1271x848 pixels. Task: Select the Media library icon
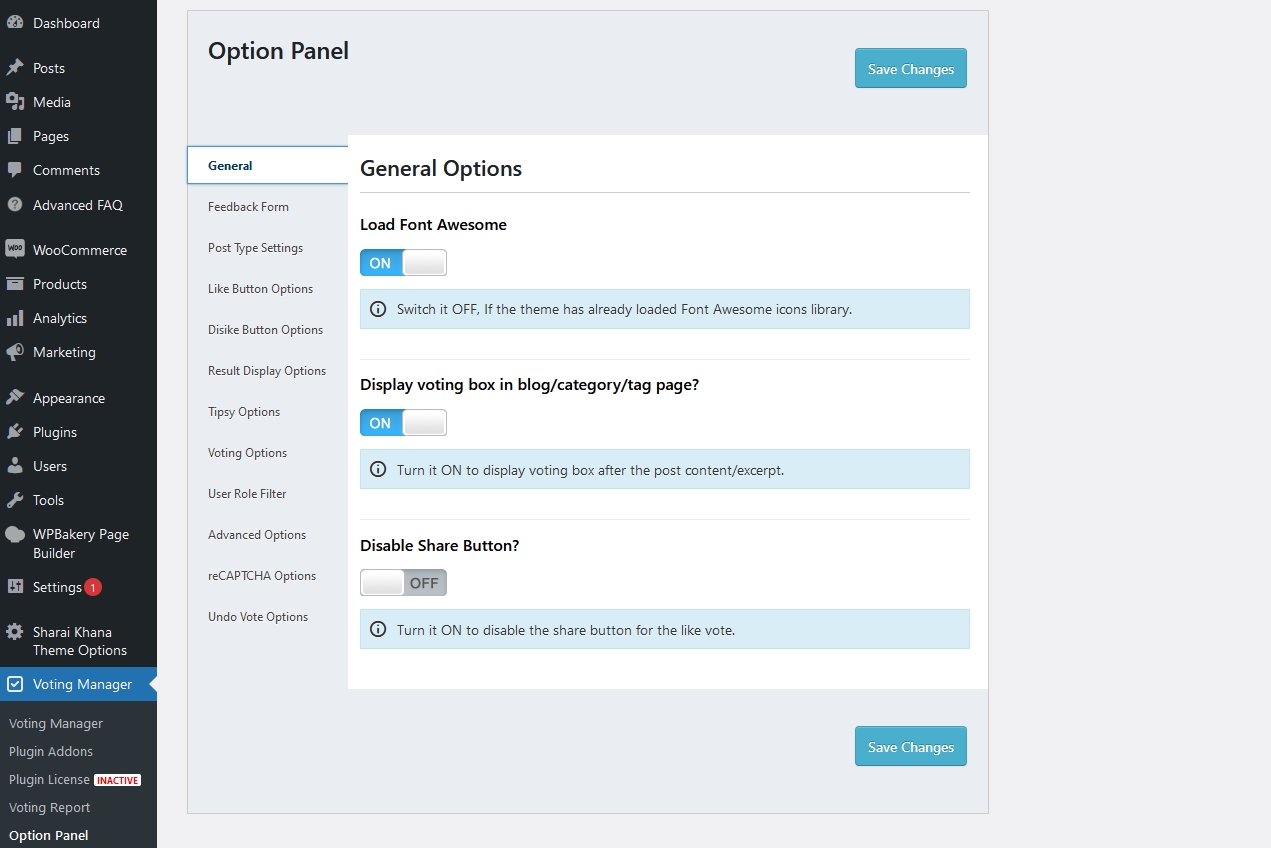pyautogui.click(x=16, y=102)
